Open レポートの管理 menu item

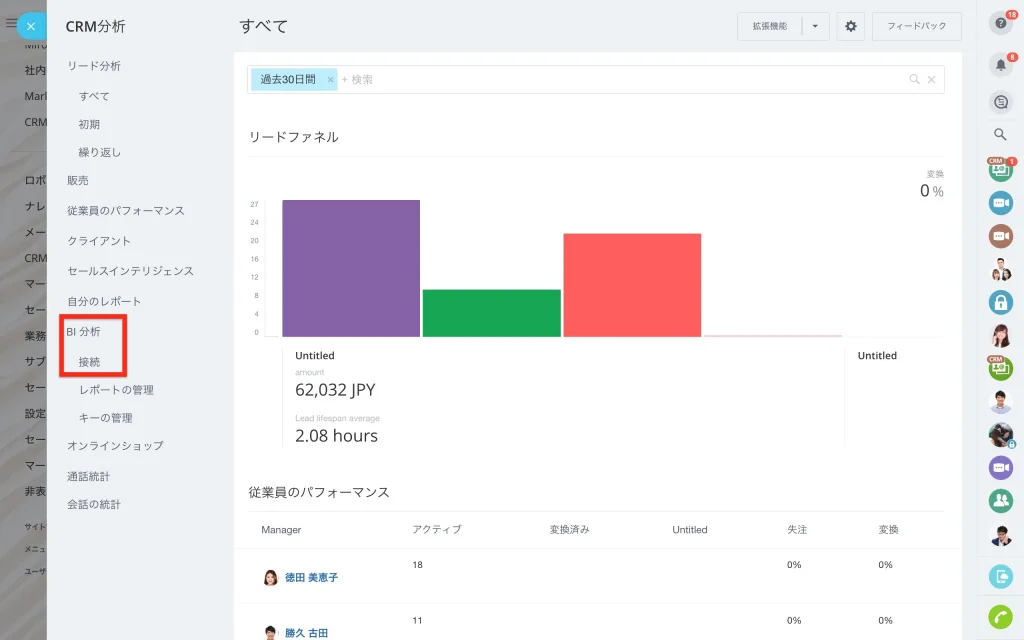[116, 390]
